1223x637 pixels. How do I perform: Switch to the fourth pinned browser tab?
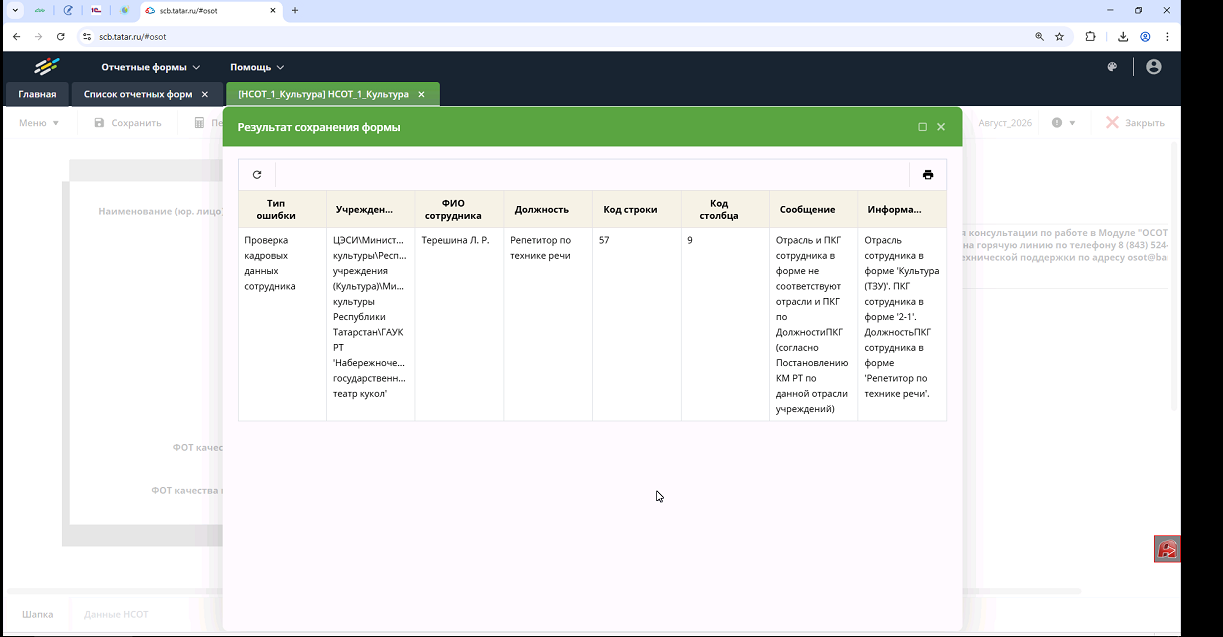[124, 10]
